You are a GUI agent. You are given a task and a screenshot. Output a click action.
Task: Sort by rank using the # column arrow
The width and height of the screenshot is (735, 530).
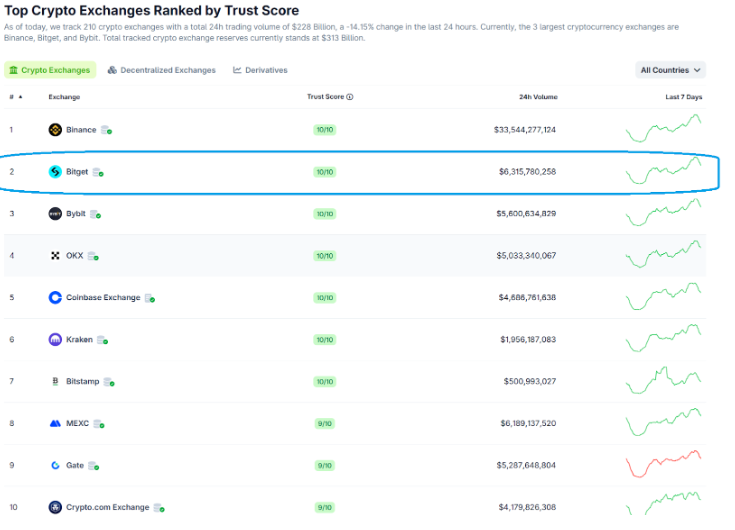click(20, 97)
